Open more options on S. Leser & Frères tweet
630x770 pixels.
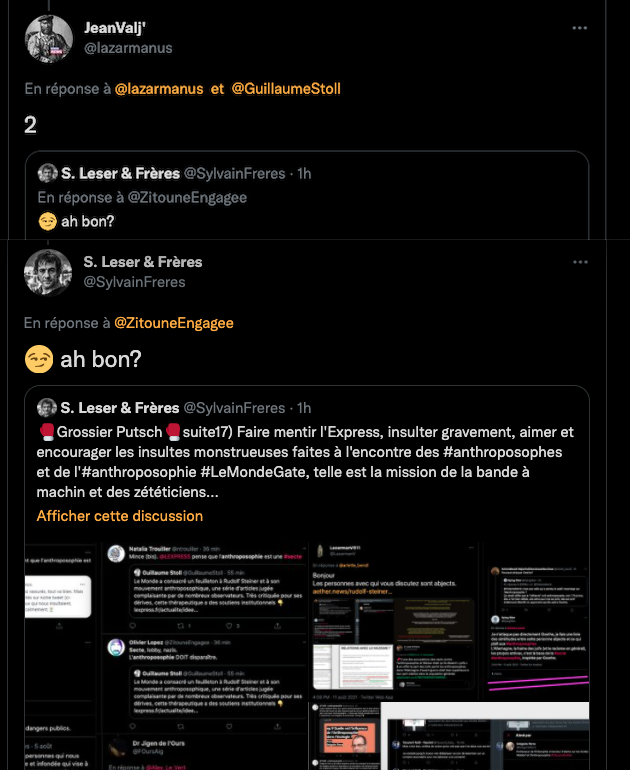coord(579,262)
